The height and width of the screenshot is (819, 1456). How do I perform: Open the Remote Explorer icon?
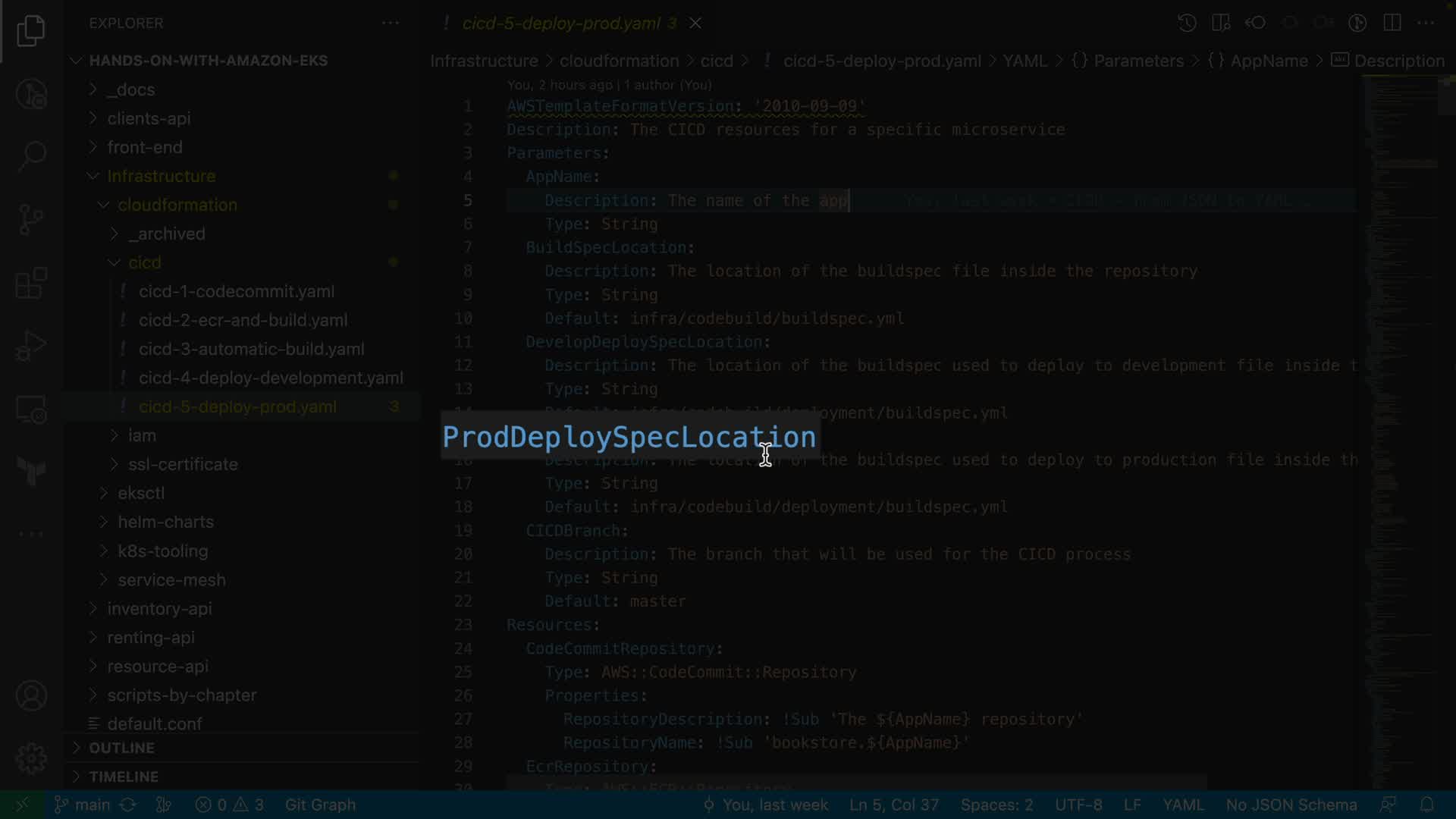point(31,409)
